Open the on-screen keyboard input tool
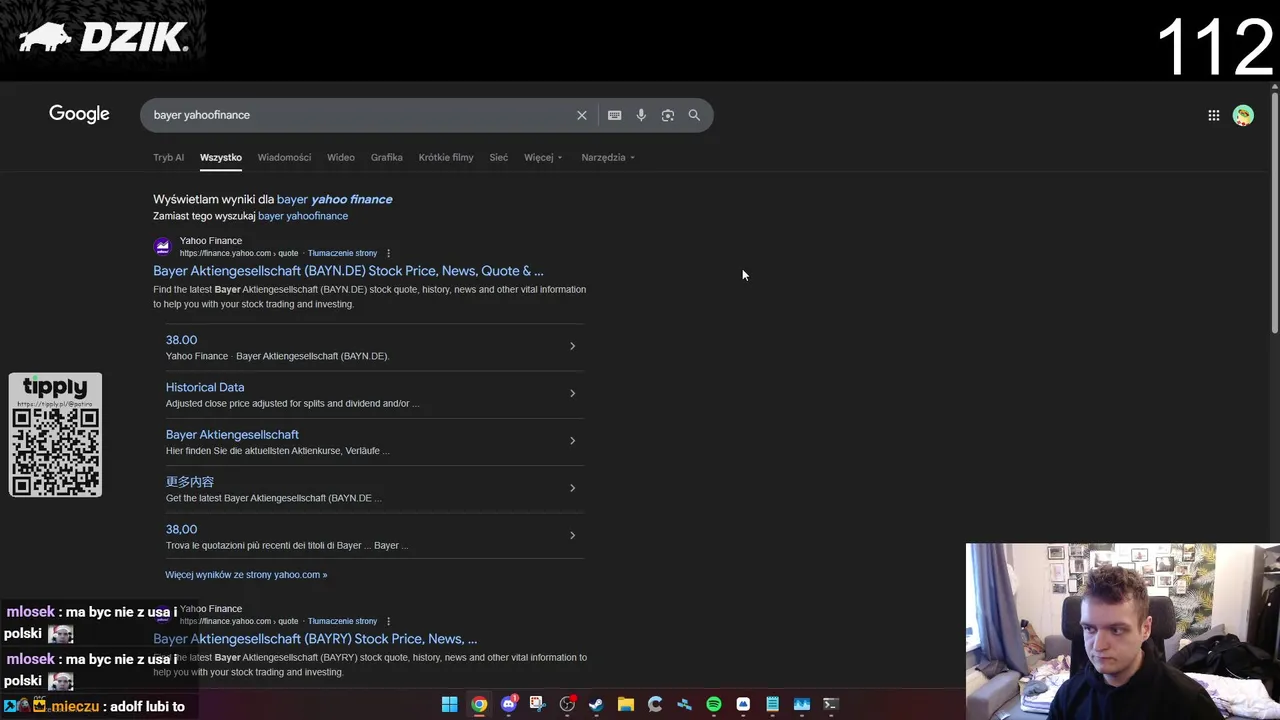 click(615, 115)
